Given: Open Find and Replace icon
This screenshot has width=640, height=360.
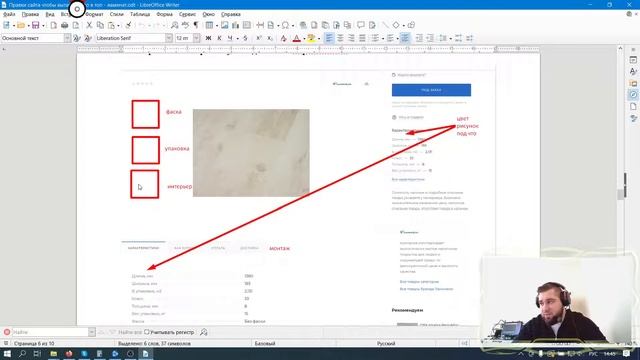Looking at the screenshot, I should (175, 25).
